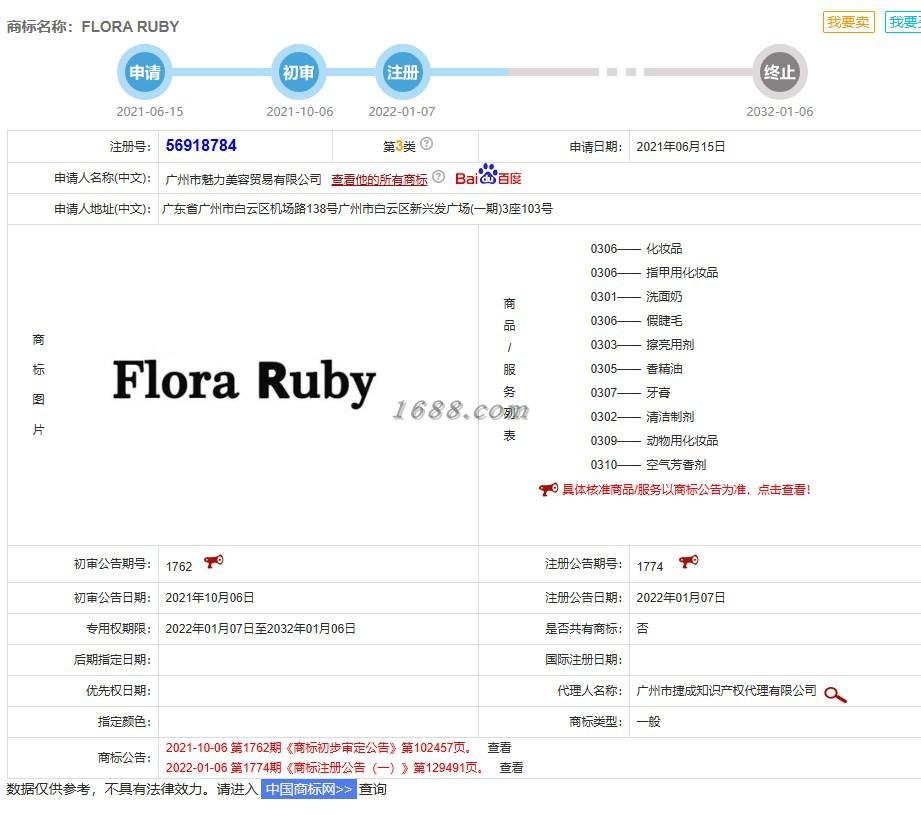This screenshot has width=921, height=815.
Task: Click the 初审 timeline stage circle
Action: 298,72
